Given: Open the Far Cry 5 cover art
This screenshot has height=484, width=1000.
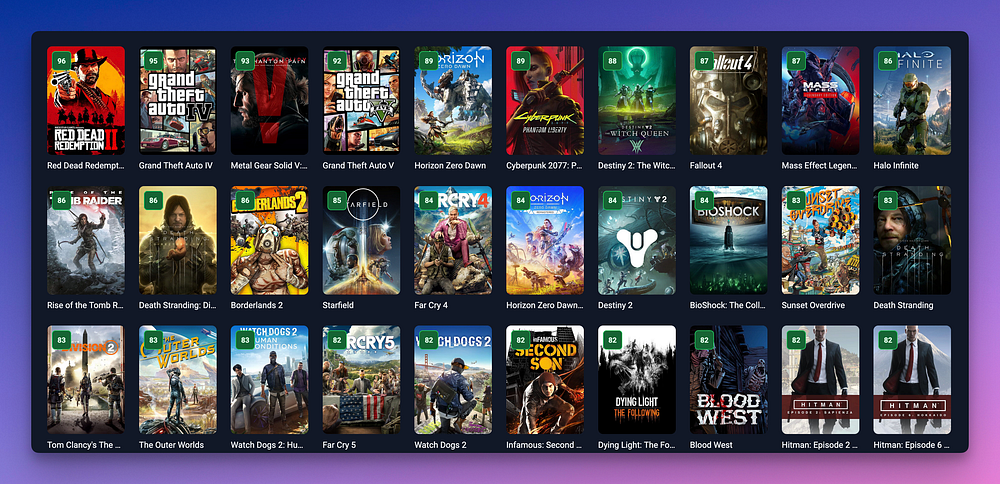Looking at the screenshot, I should 362,380.
